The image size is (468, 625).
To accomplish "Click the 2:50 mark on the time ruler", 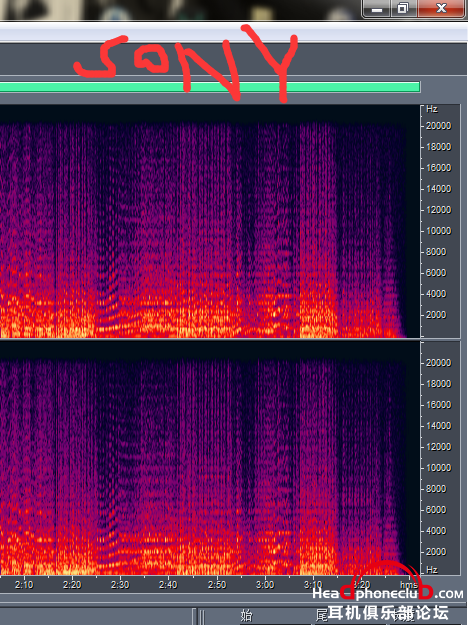I will click(x=217, y=585).
